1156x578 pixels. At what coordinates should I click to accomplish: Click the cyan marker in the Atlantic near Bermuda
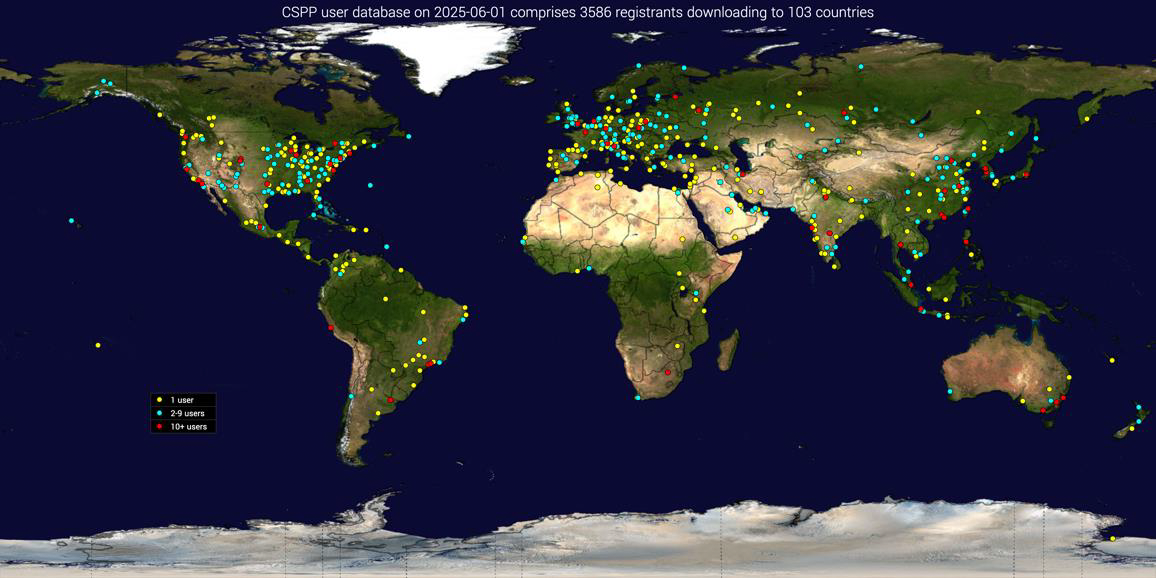370,185
